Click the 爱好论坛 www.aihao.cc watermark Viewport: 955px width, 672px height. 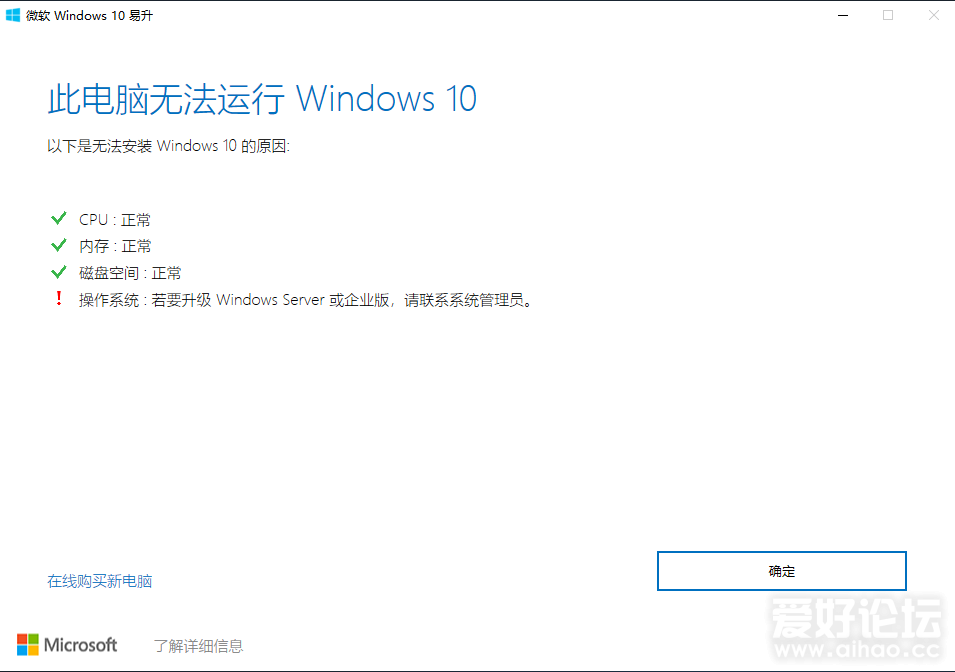point(858,629)
